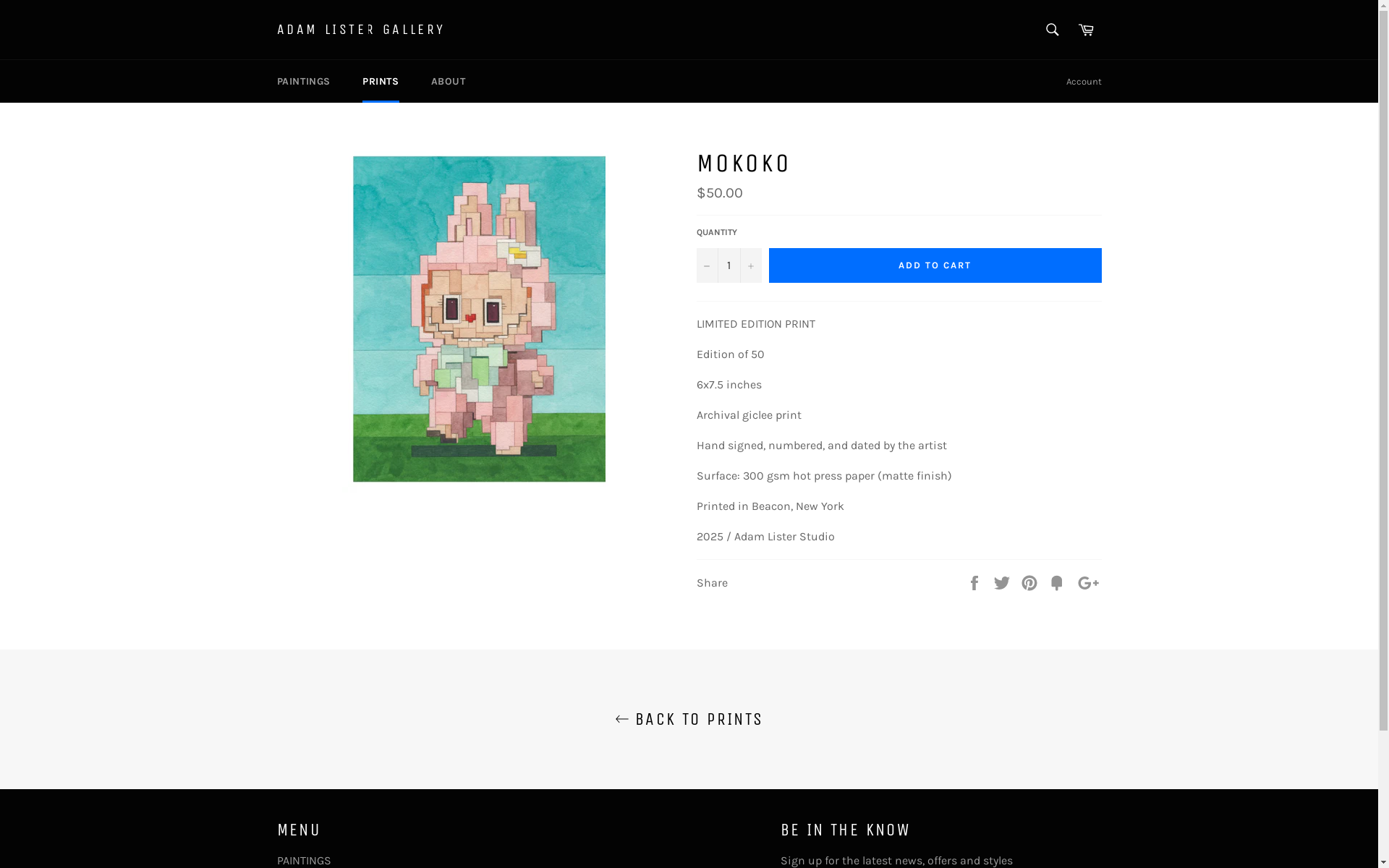This screenshot has height=868, width=1389.
Task: Go back to Prints collection
Action: pyautogui.click(x=689, y=719)
